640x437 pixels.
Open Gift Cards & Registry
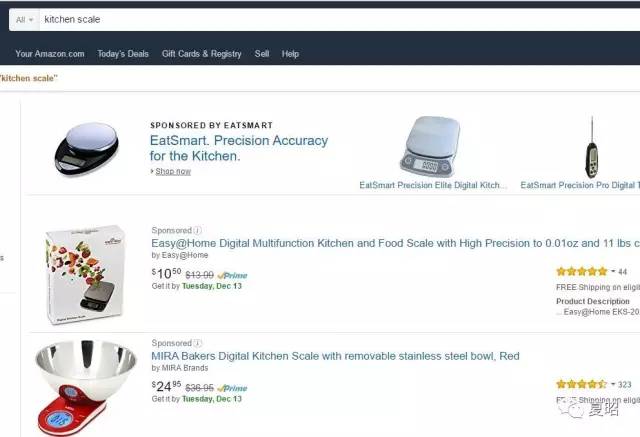click(202, 54)
